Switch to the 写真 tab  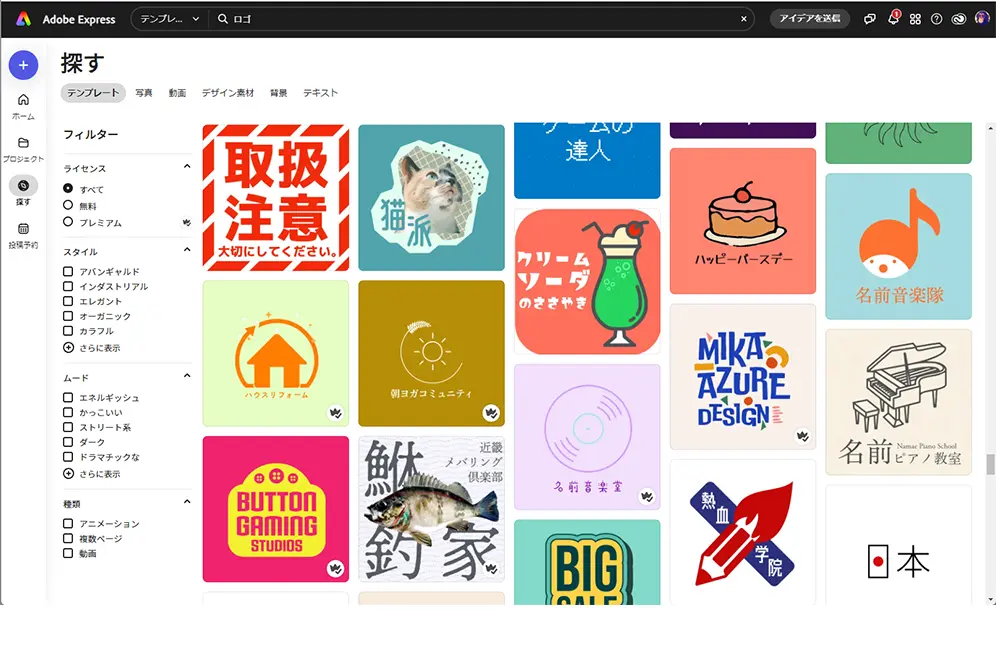(144, 92)
